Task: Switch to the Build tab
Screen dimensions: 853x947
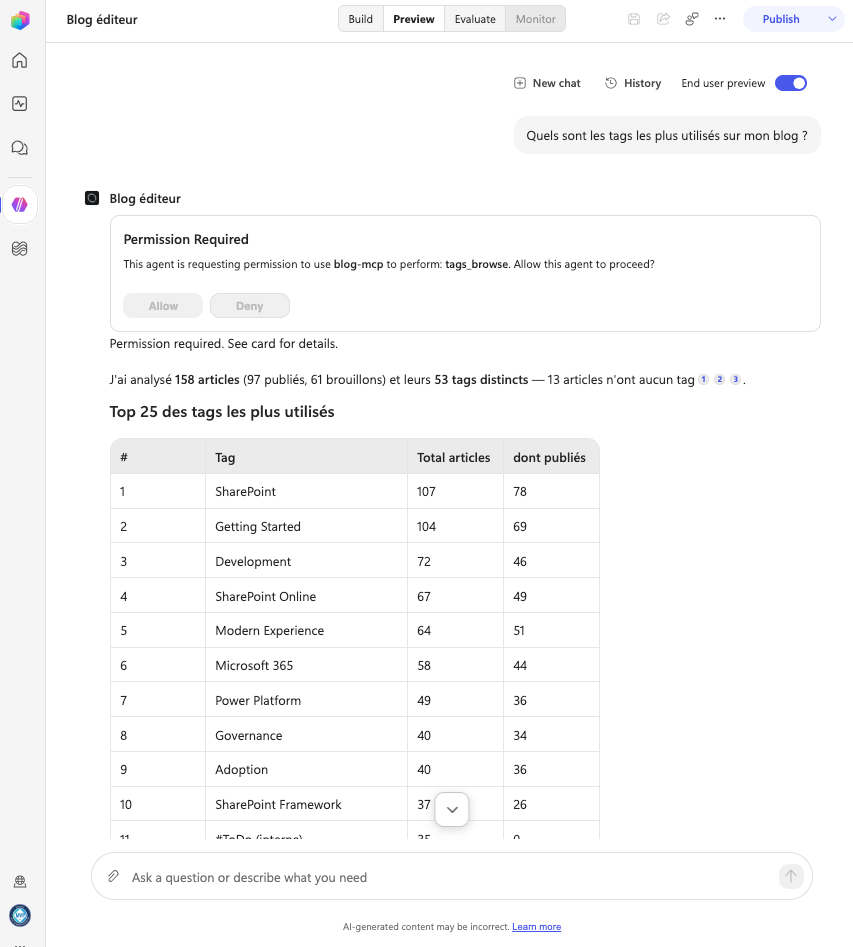Action: [361, 19]
